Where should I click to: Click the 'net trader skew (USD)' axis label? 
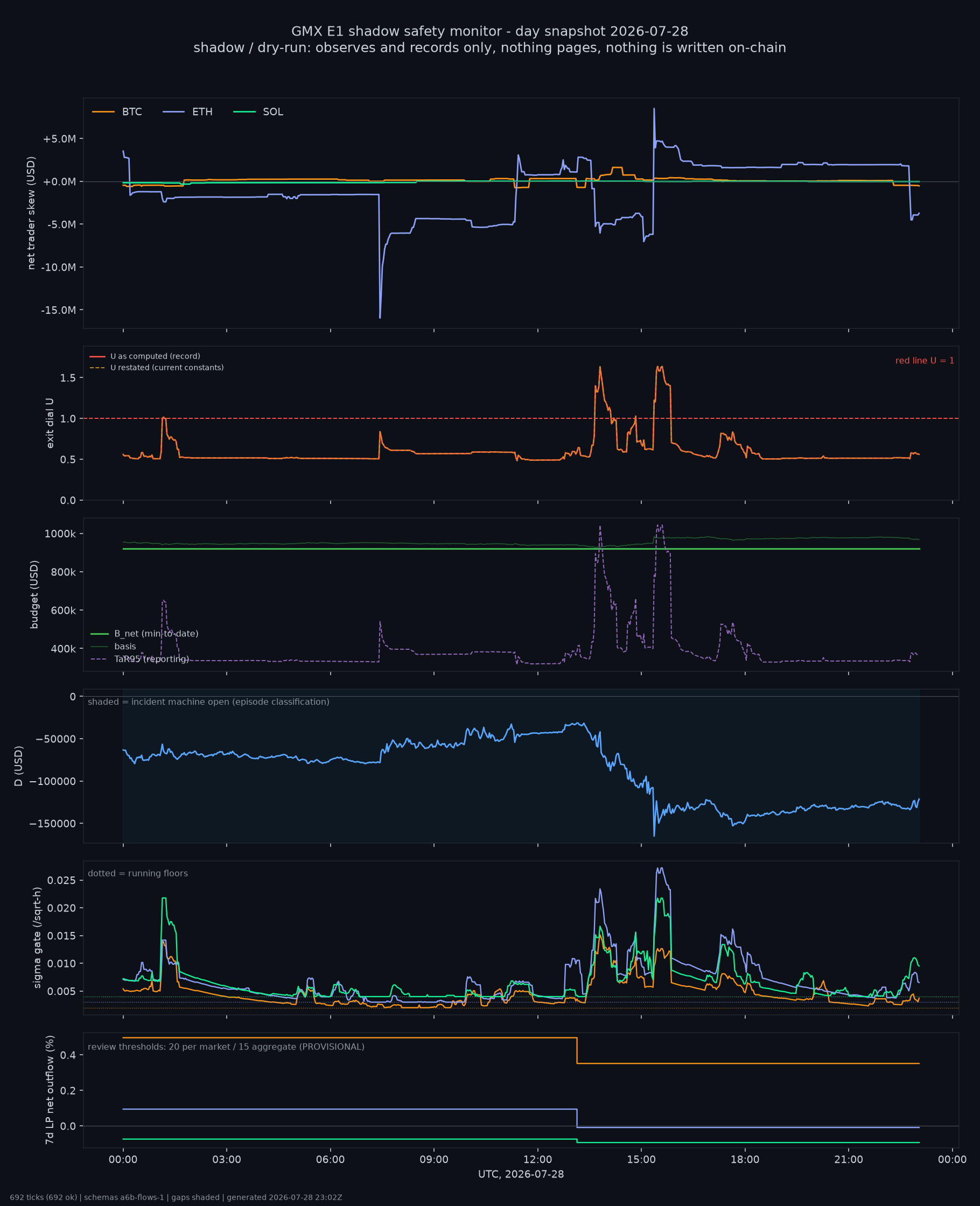(31, 213)
